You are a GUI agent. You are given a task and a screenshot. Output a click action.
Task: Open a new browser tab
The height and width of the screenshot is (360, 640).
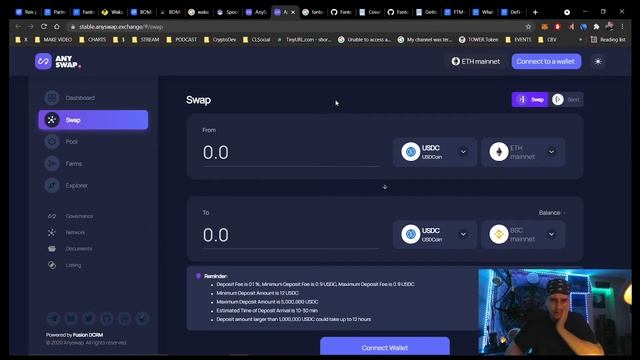535,12
